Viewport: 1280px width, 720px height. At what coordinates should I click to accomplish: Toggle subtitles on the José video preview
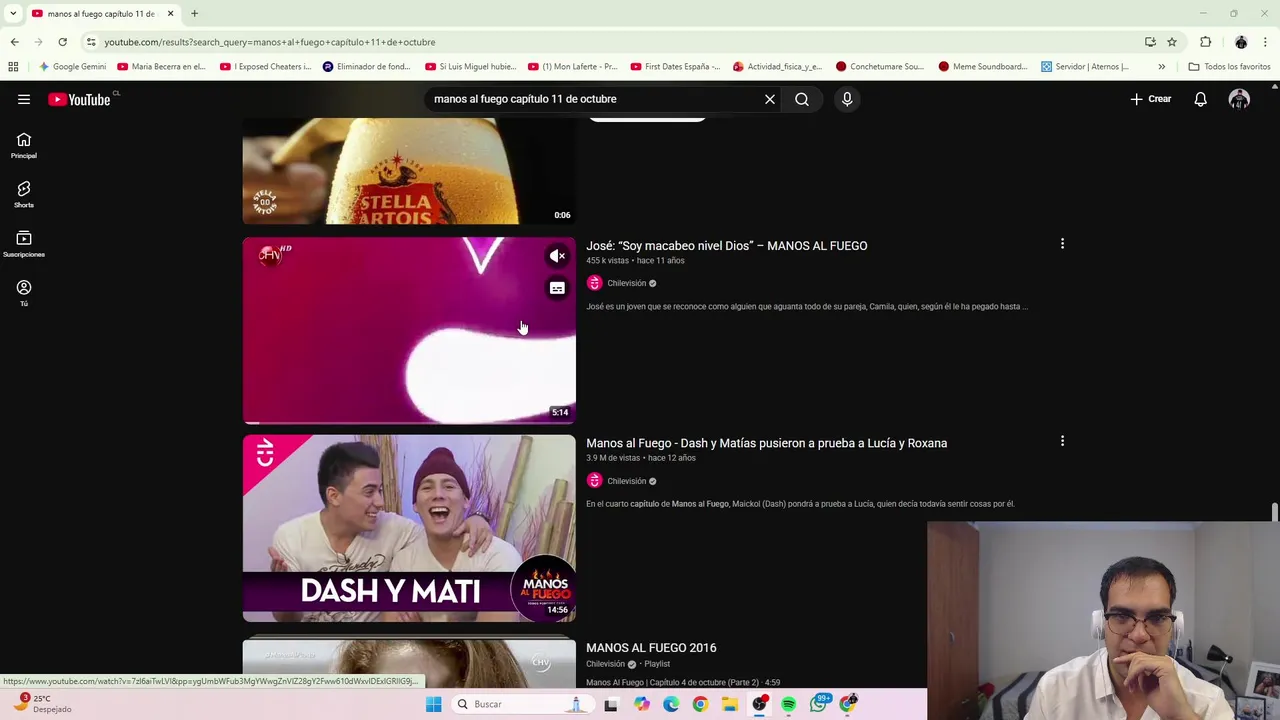coord(557,288)
